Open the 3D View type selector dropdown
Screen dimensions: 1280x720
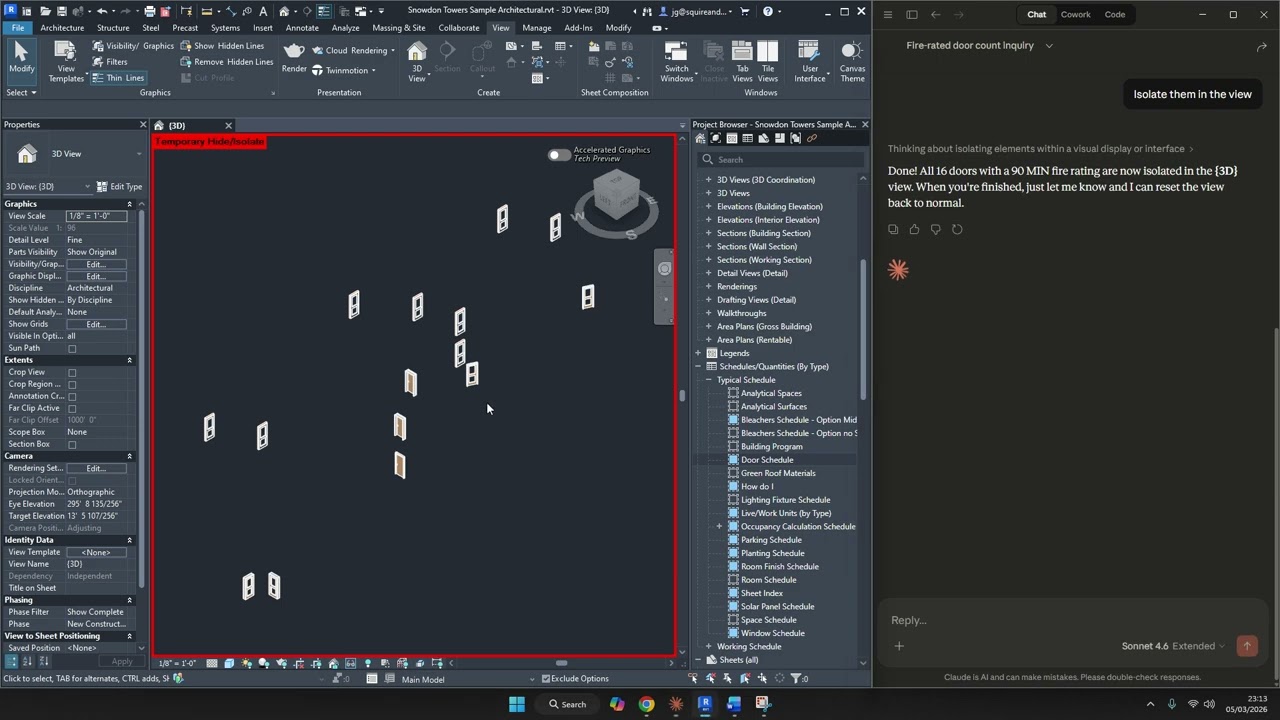(137, 154)
